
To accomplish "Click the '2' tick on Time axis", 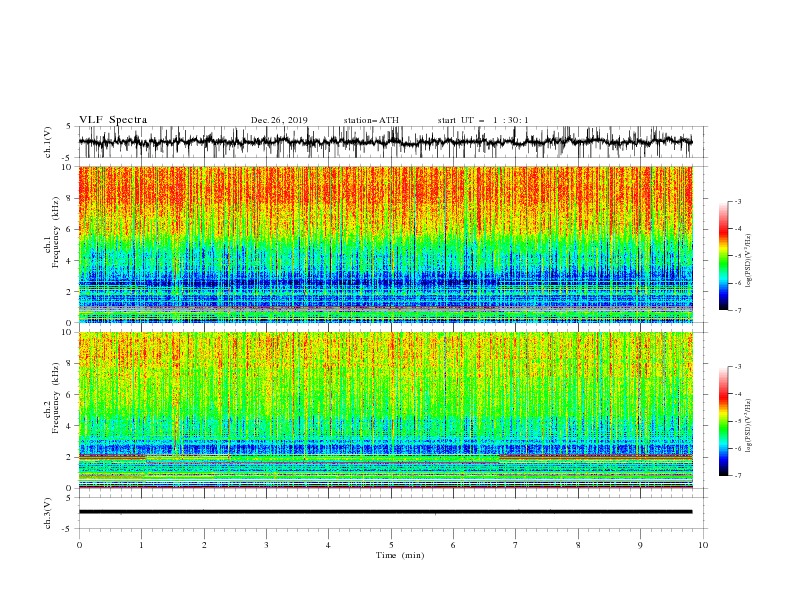I will click(204, 545).
